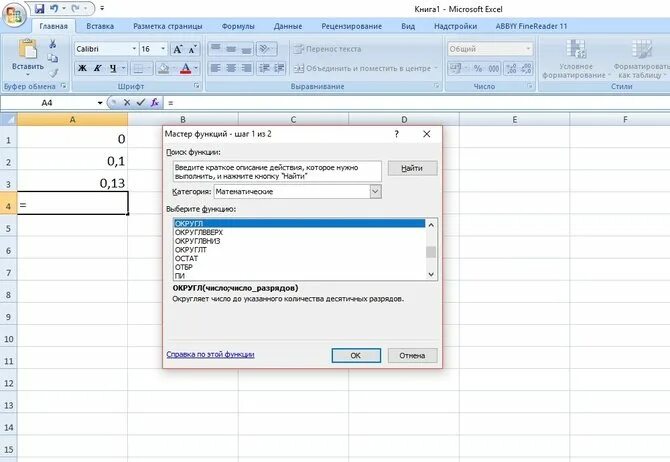Screen dimensions: 670x462
Task: Go to the Рецензирование tab
Action: pos(352,26)
